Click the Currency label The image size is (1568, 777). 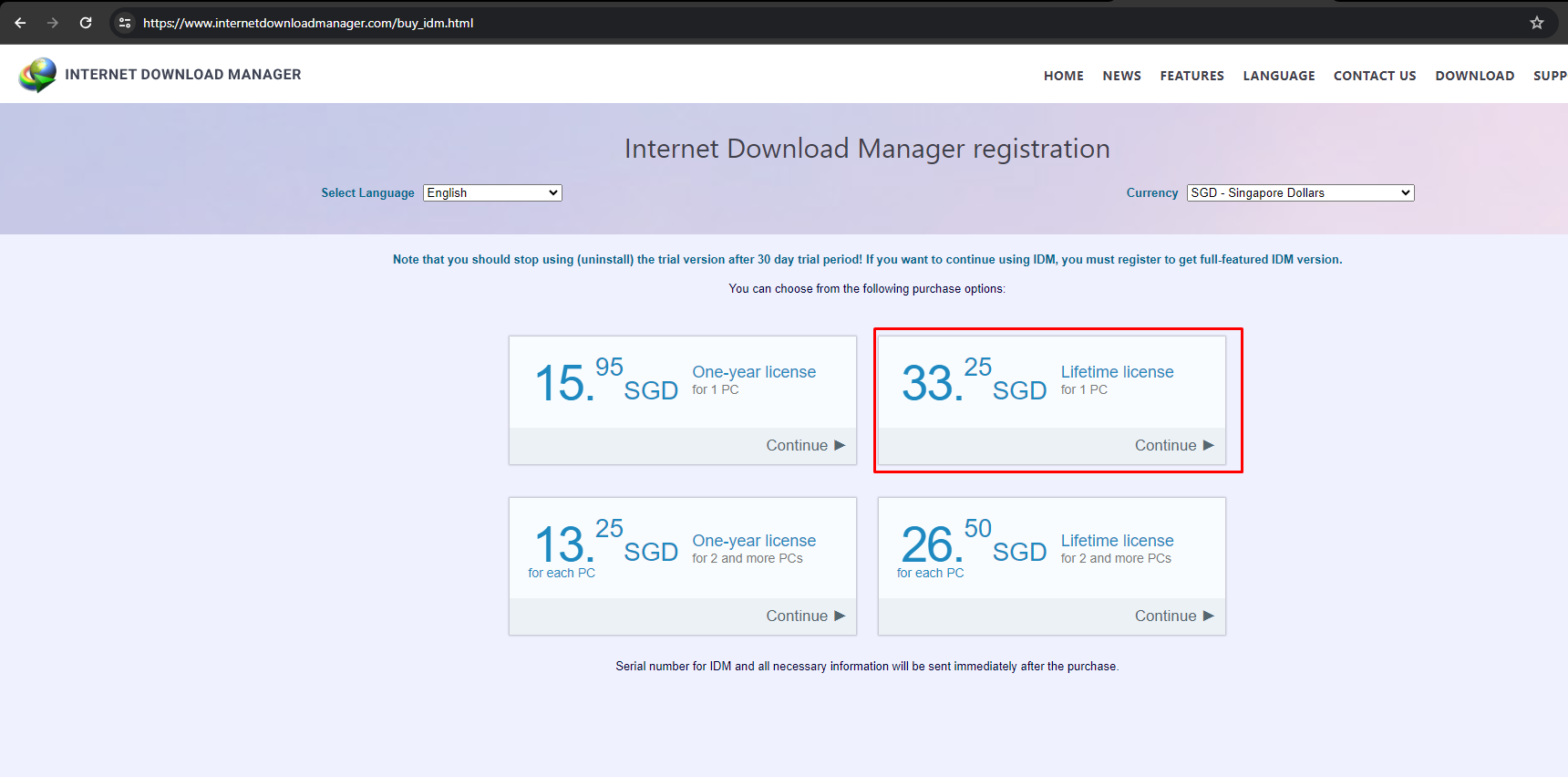point(1152,193)
